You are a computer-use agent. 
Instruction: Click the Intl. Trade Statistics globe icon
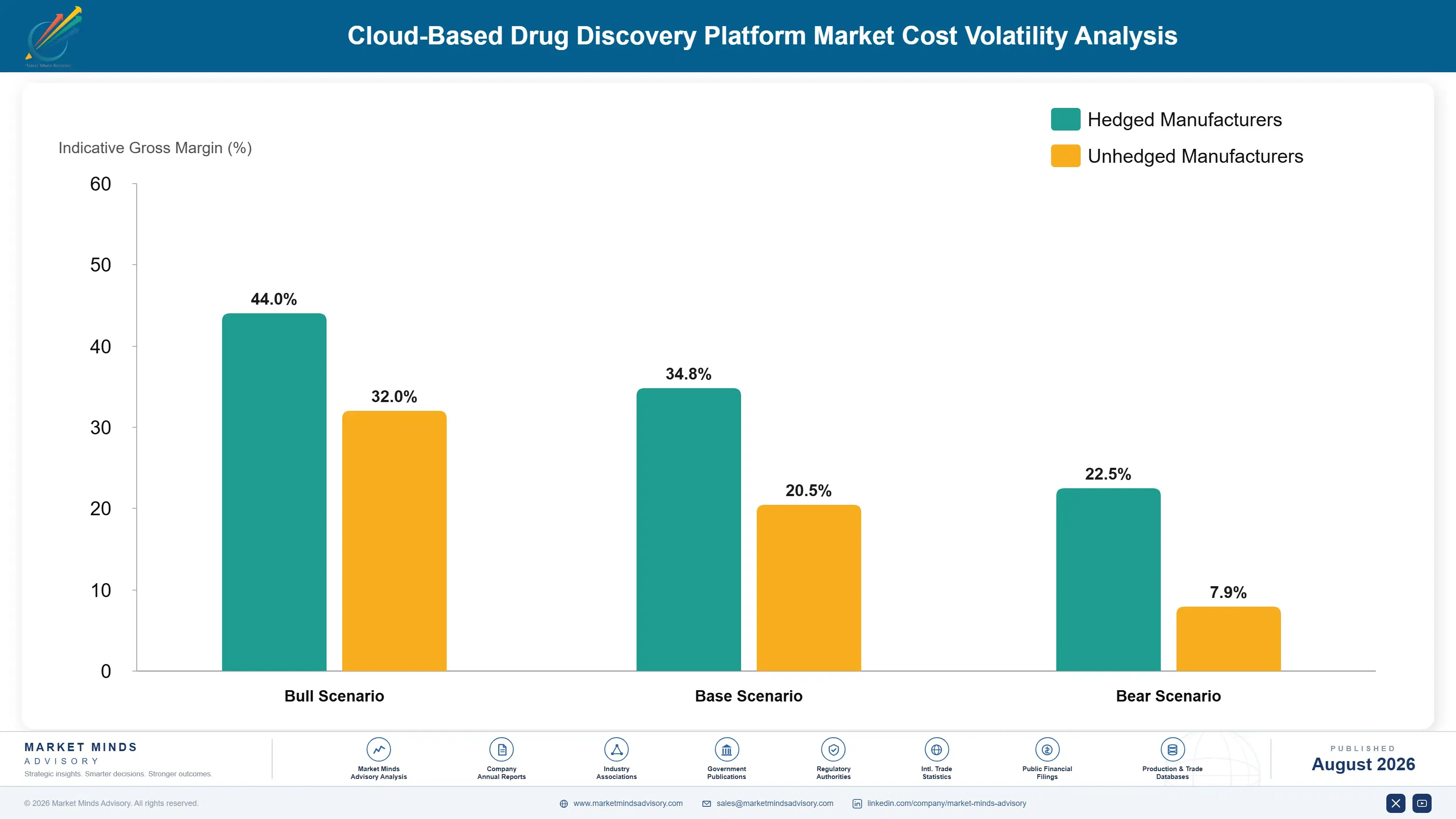(937, 749)
